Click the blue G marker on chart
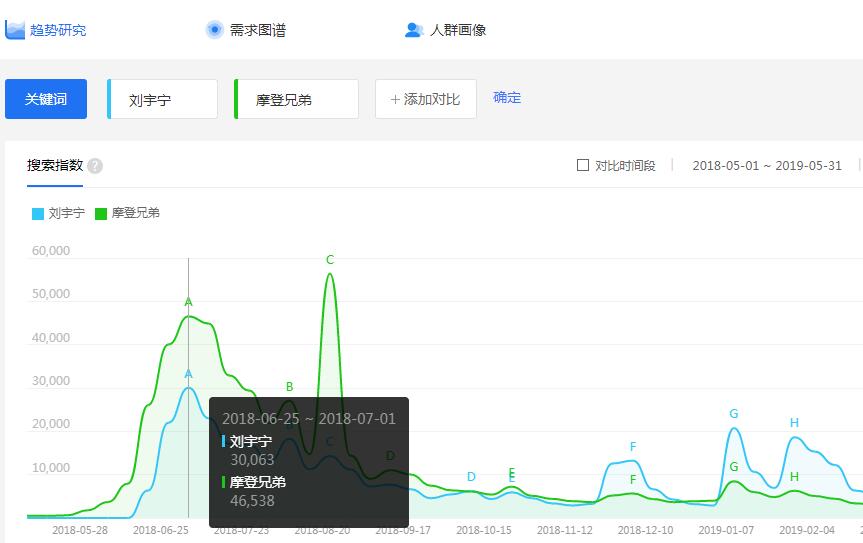 (734, 414)
